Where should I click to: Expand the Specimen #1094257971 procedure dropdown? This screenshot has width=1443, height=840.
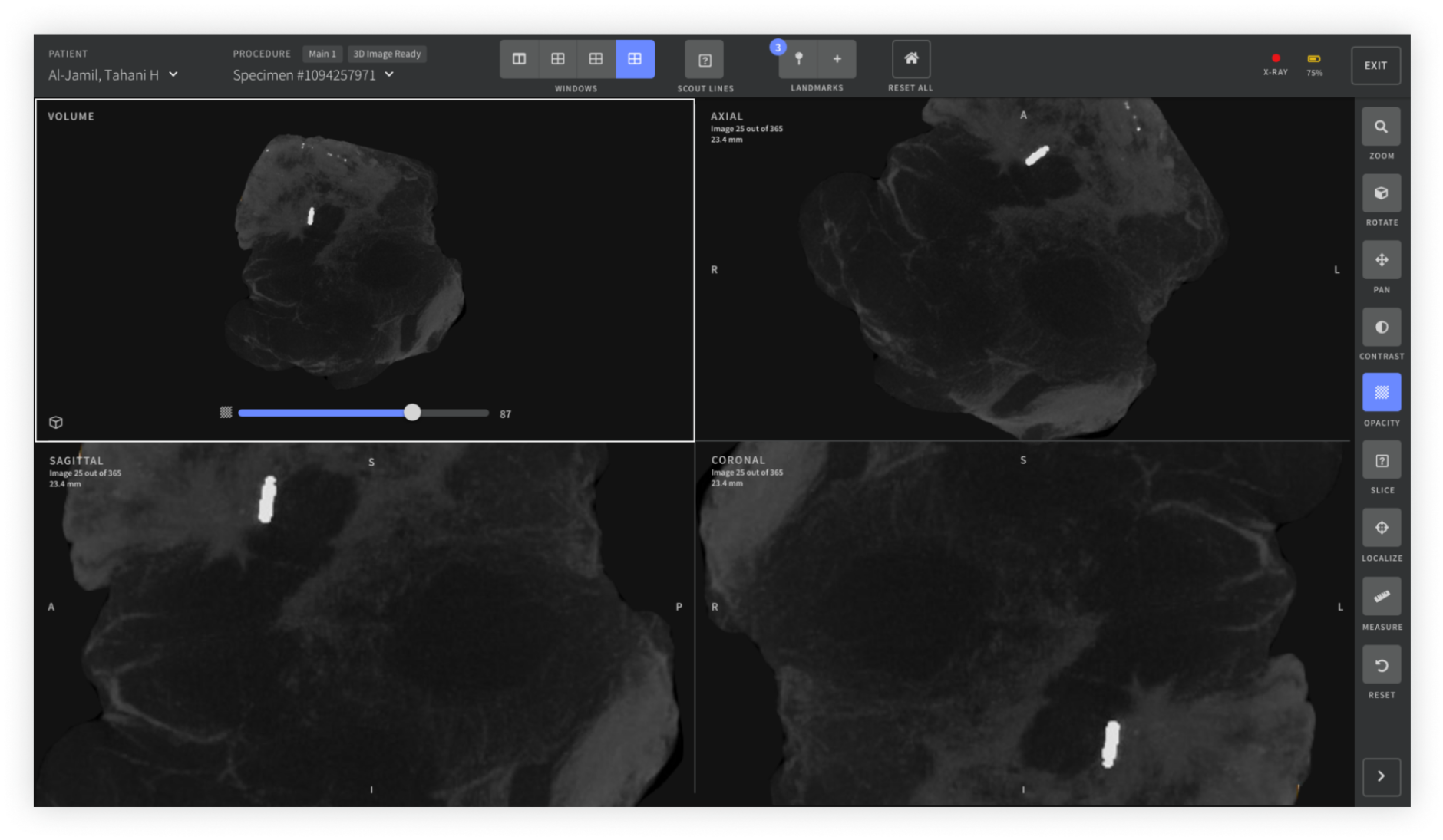point(389,74)
